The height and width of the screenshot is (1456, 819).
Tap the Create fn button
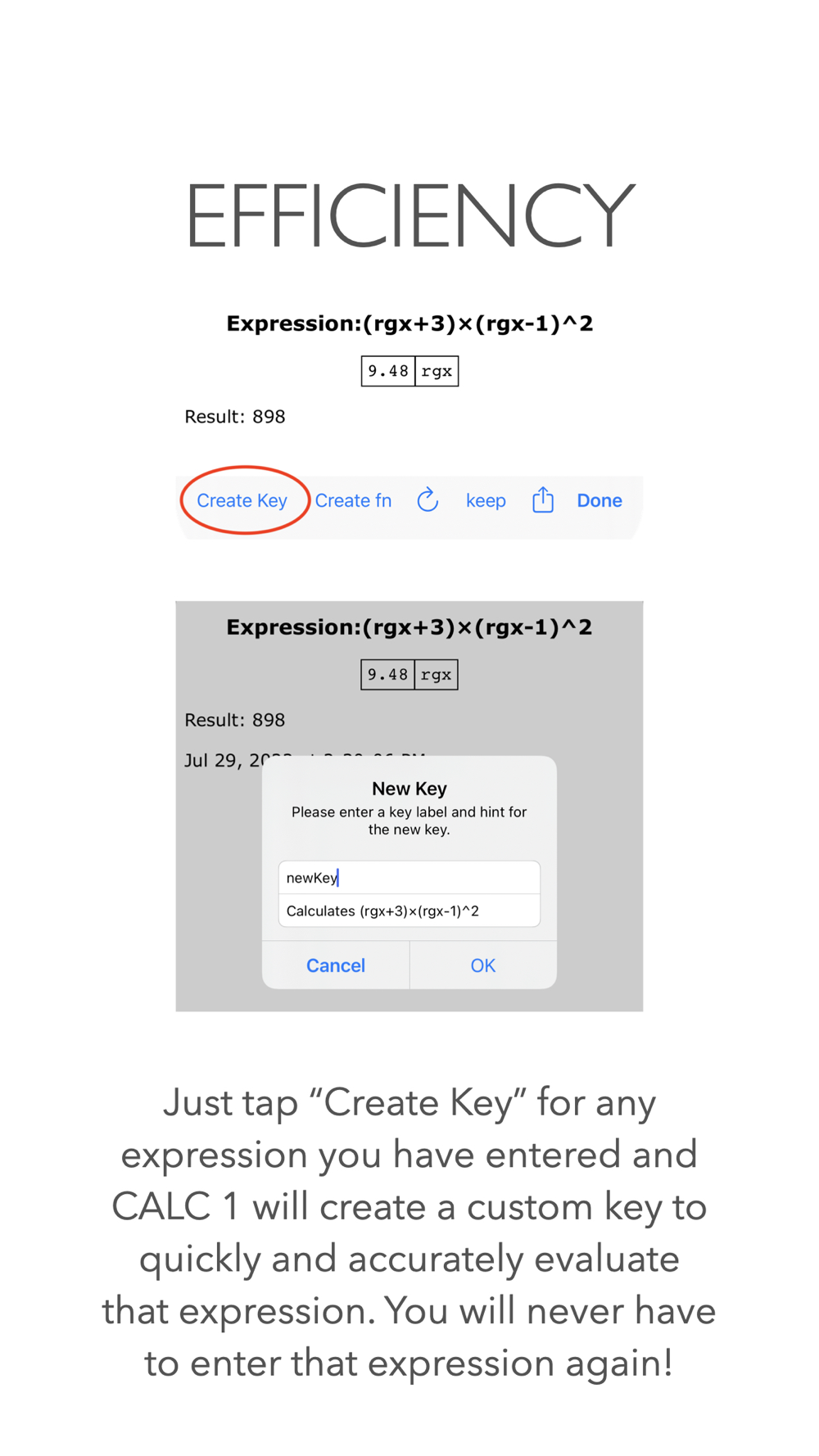click(x=353, y=500)
